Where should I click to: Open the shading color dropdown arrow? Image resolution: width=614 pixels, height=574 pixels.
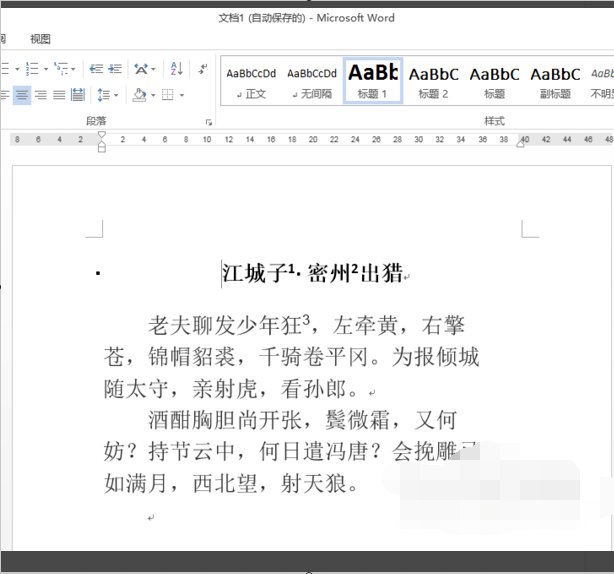153,95
